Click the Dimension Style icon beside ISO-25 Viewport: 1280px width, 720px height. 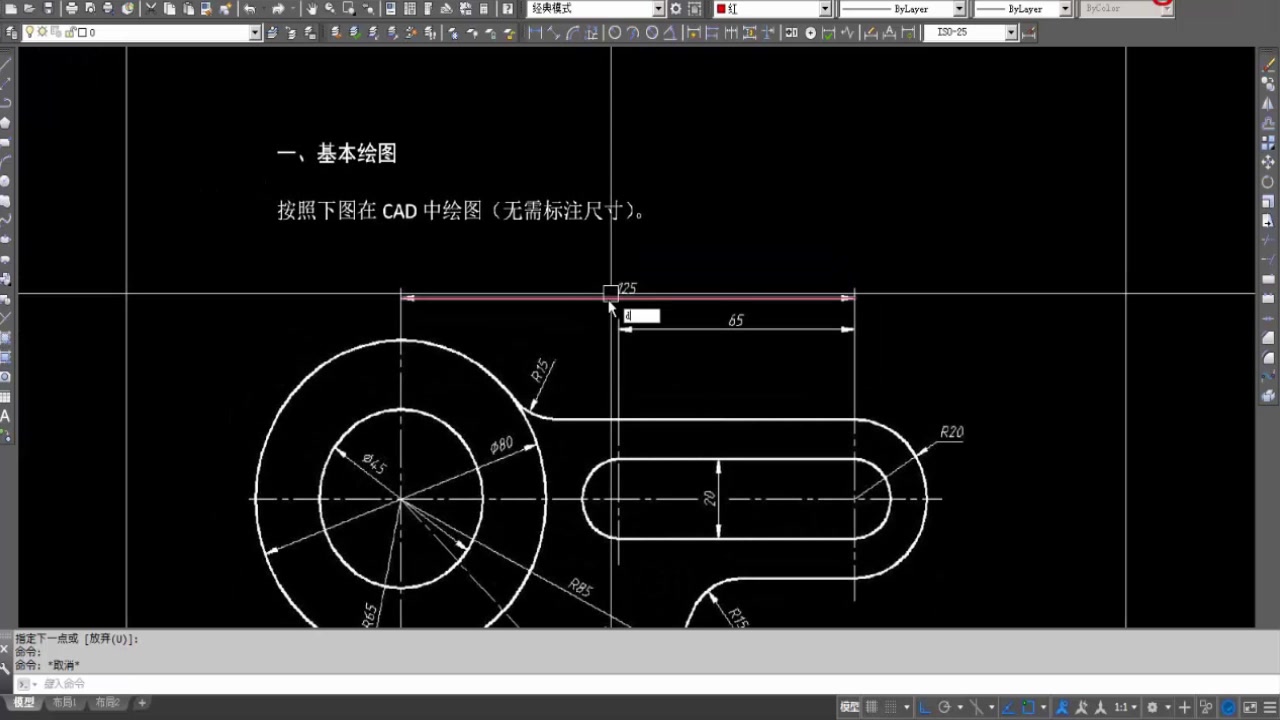tap(1029, 32)
